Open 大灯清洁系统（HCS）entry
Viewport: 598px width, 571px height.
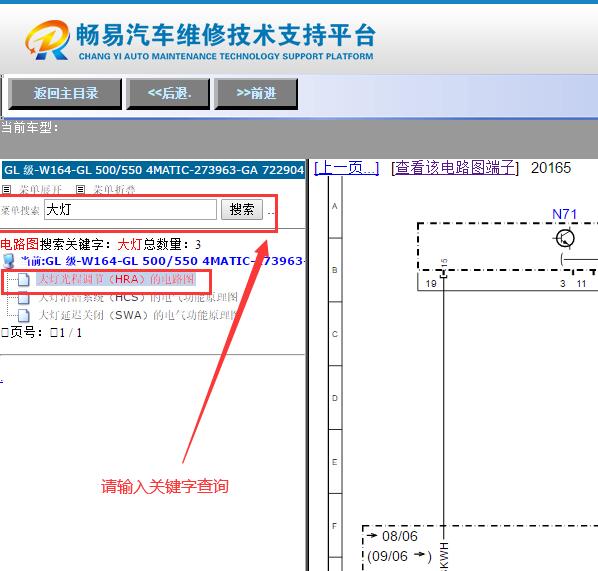(x=138, y=297)
